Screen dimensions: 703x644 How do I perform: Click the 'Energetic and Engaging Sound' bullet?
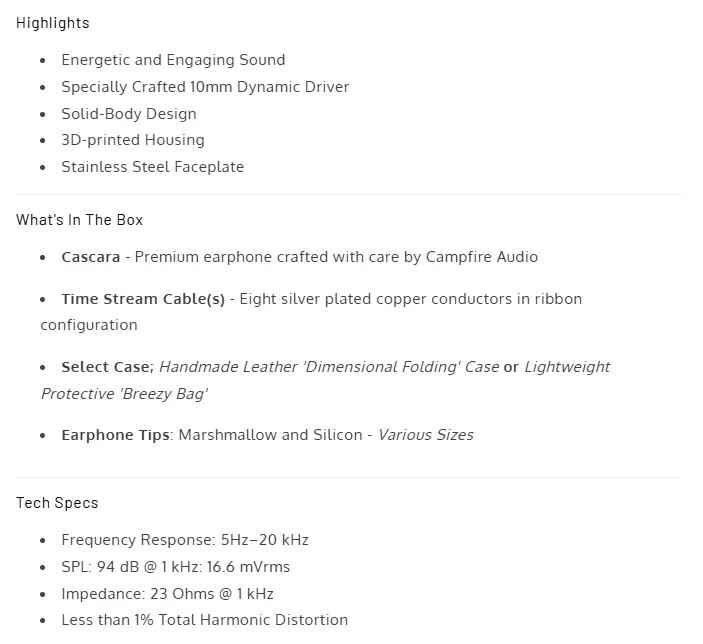coord(173,60)
